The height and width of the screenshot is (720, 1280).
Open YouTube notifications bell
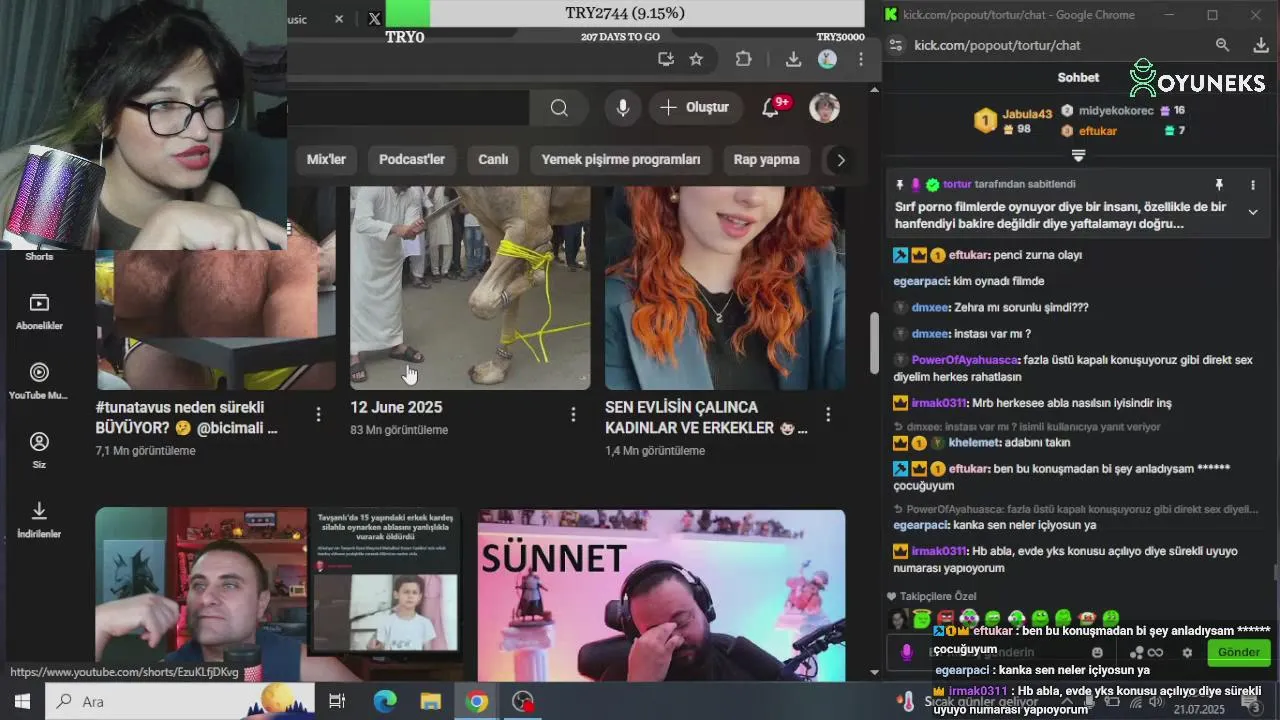pyautogui.click(x=771, y=108)
